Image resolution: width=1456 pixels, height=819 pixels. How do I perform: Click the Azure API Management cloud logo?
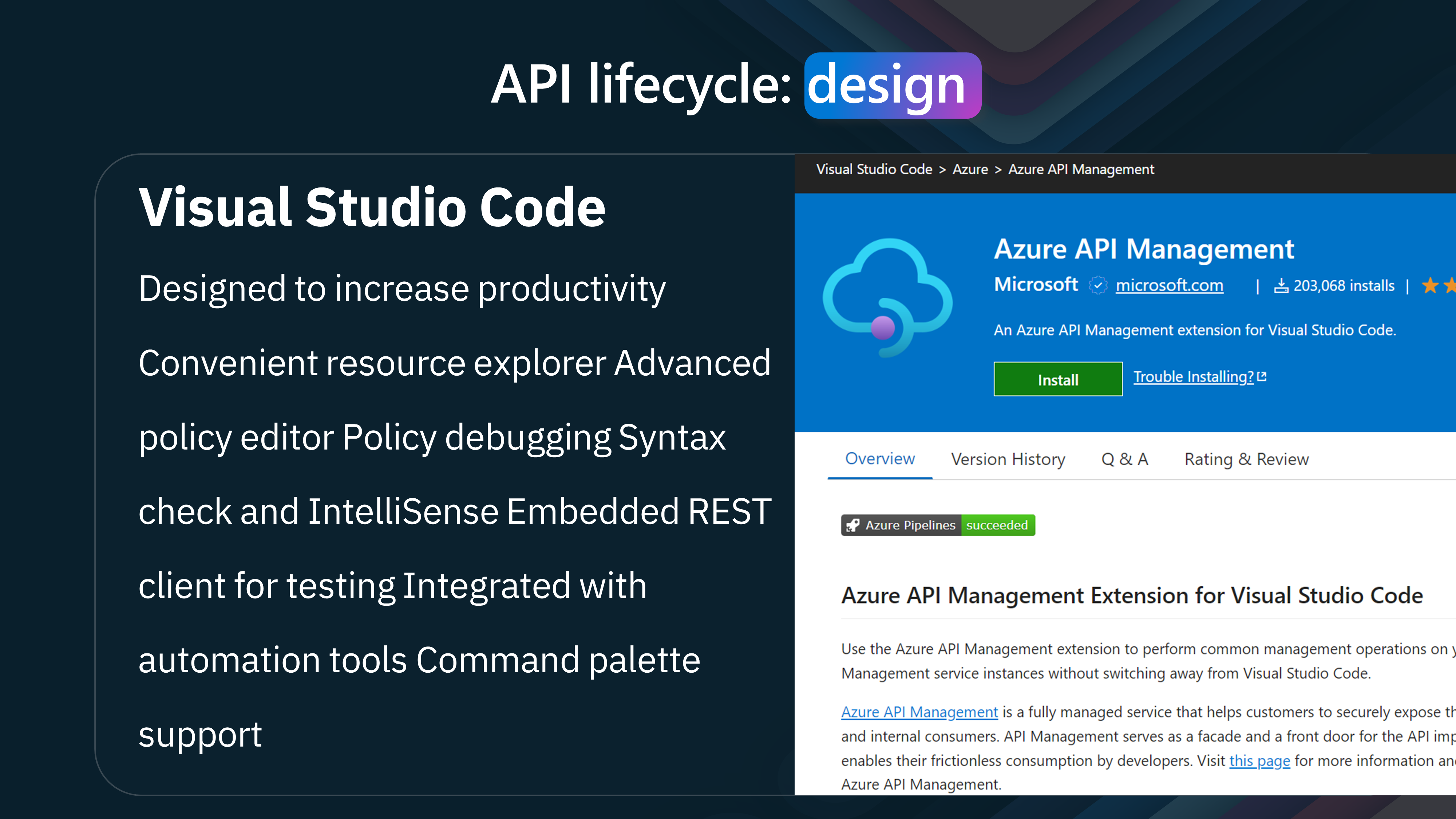pos(887,298)
